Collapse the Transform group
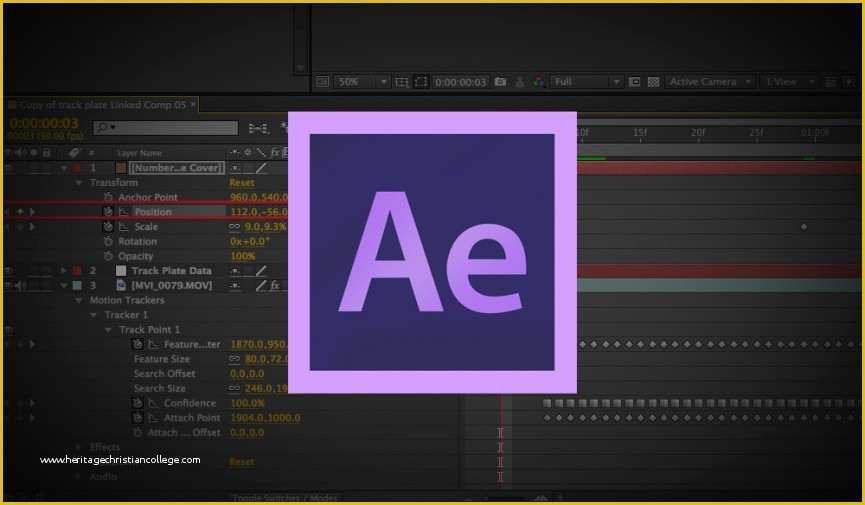The height and width of the screenshot is (505, 865). tap(79, 183)
